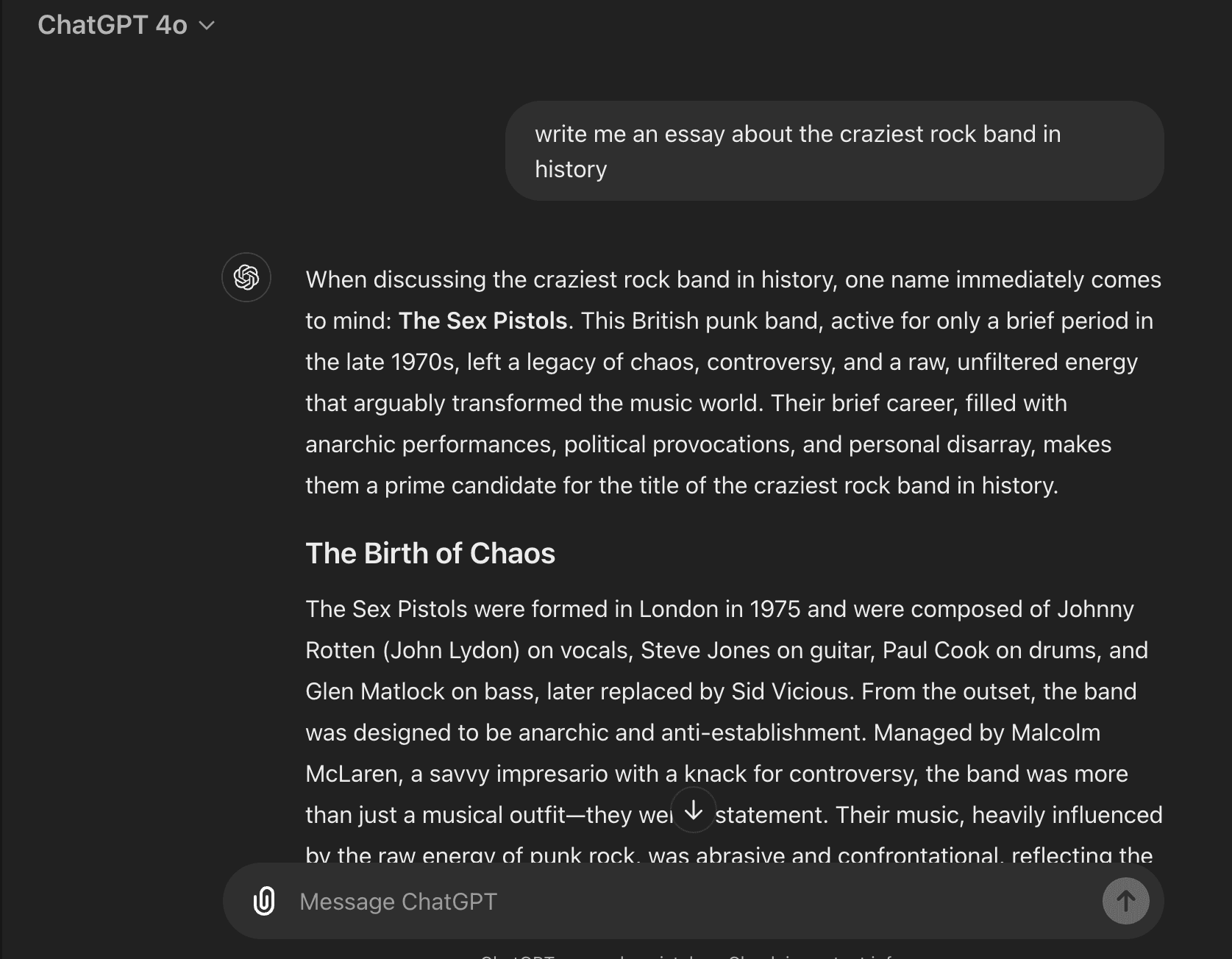Viewport: 1232px width, 959px height.
Task: Expand the chevron beside ChatGPT 4o
Action: pos(207,26)
